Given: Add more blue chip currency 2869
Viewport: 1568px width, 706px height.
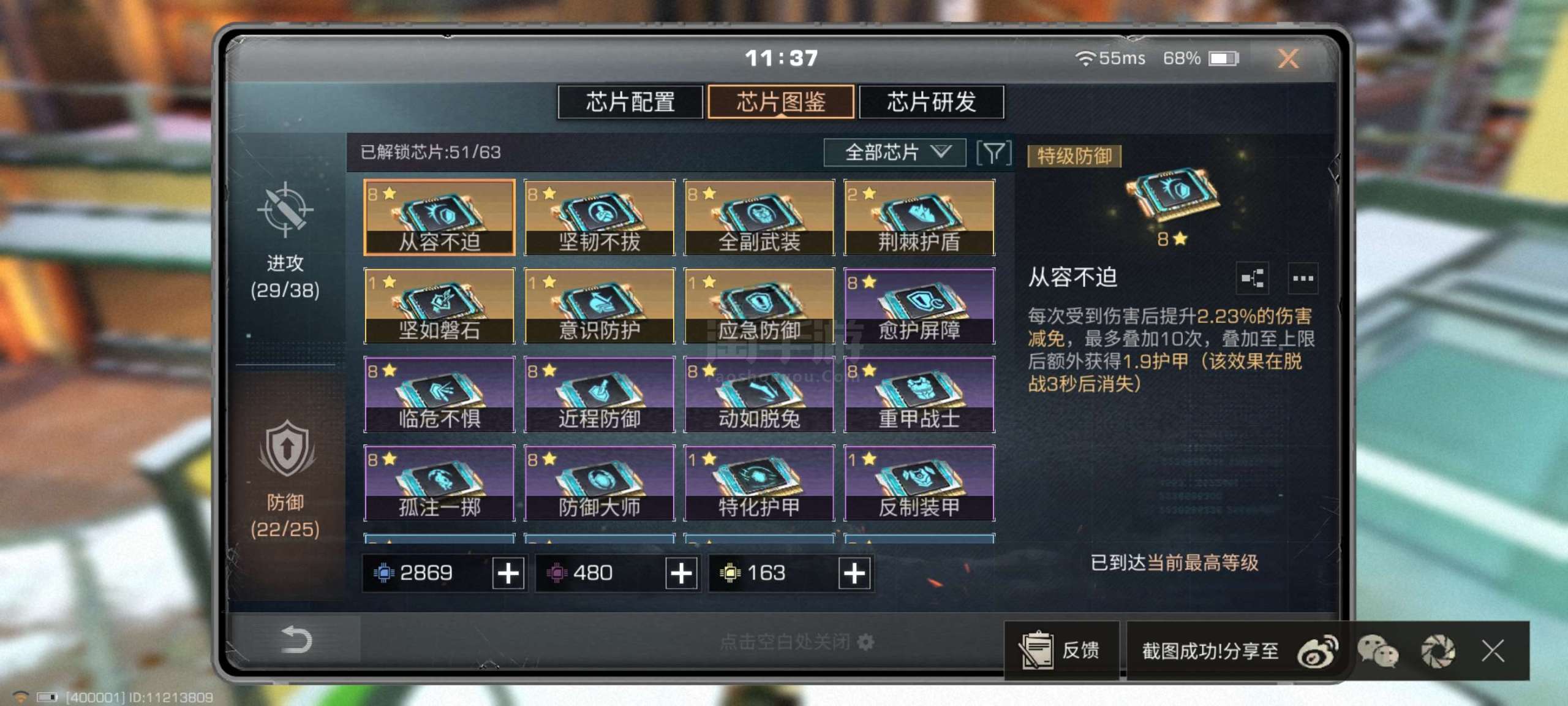Looking at the screenshot, I should click(x=508, y=574).
